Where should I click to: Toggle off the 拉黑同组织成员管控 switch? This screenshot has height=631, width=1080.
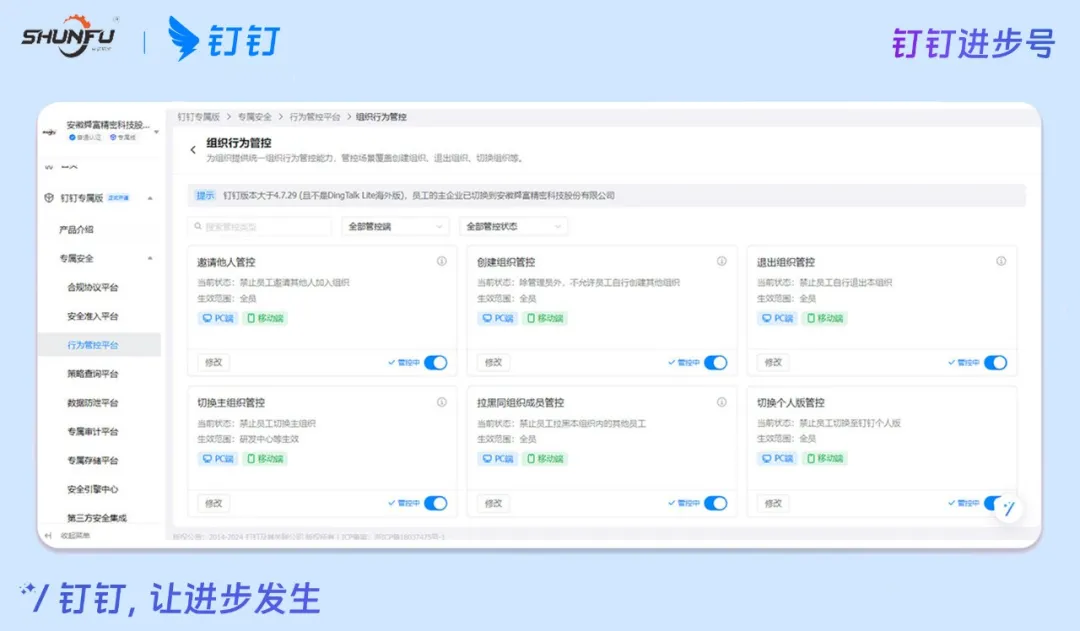[716, 504]
